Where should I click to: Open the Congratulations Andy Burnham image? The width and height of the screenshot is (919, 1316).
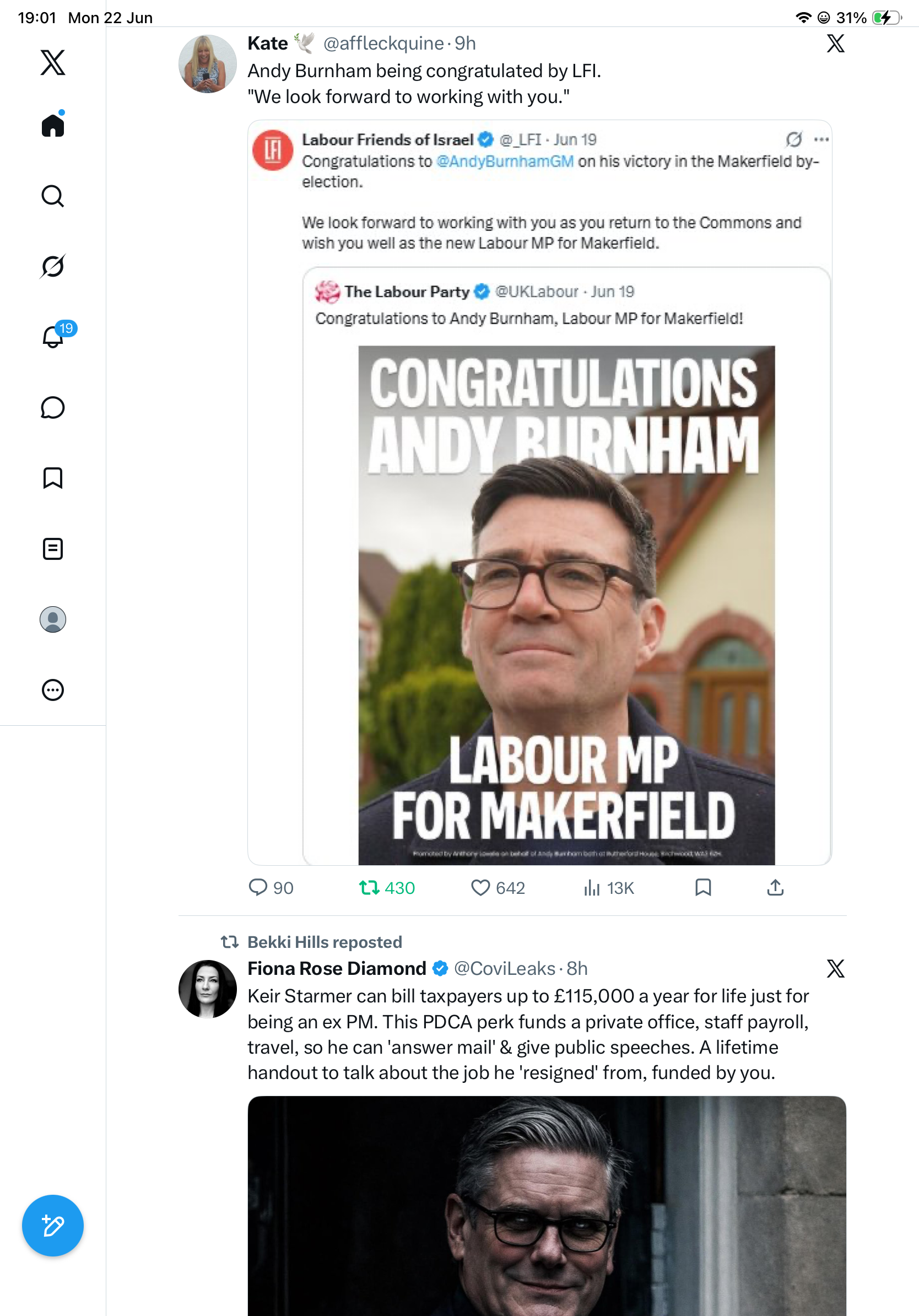tap(566, 605)
